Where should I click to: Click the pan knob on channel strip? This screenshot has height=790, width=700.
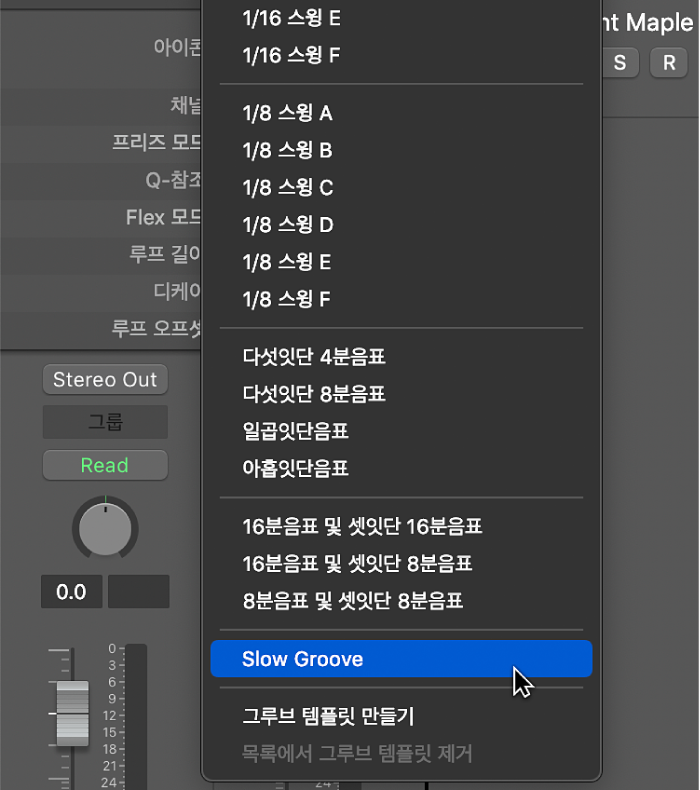105,528
